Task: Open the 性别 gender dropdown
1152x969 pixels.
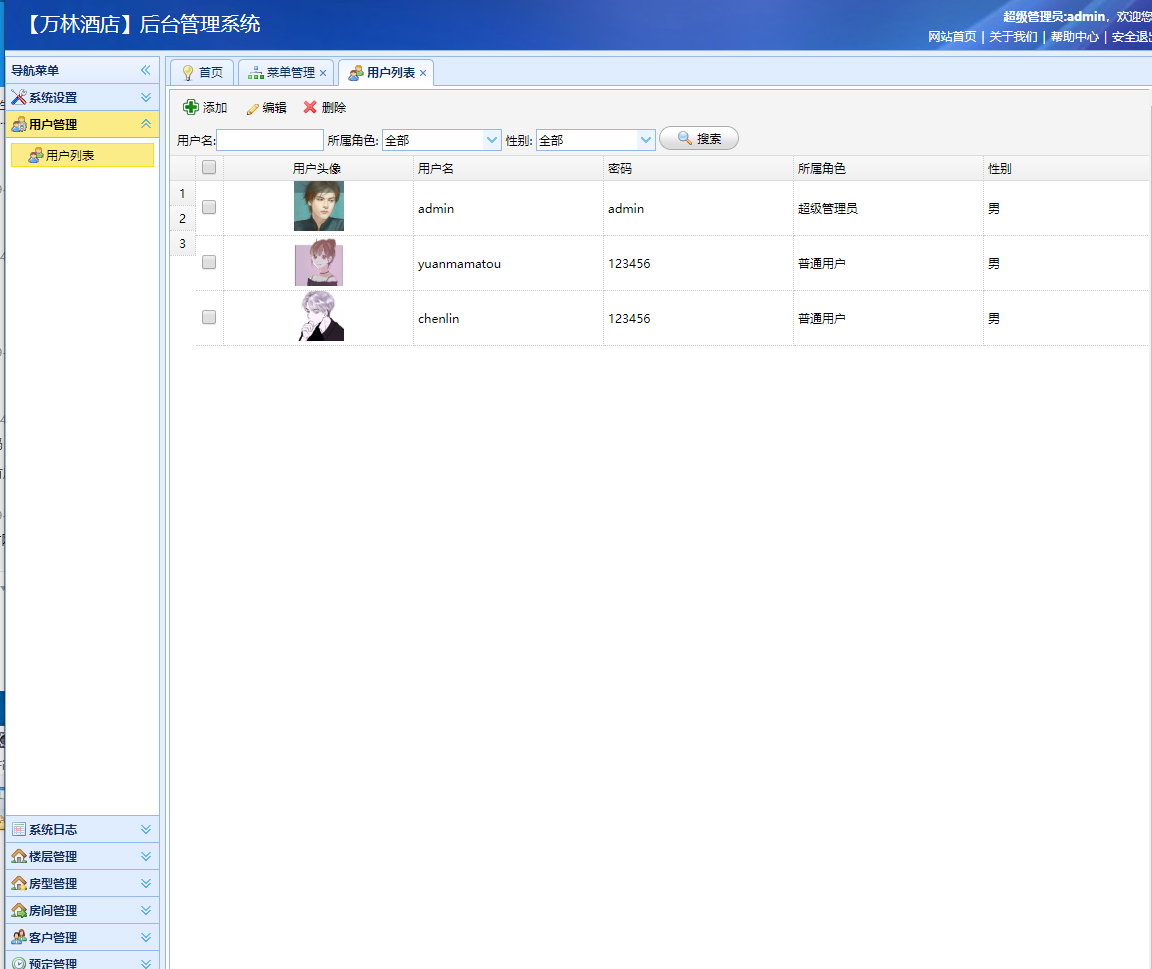Action: (645, 139)
